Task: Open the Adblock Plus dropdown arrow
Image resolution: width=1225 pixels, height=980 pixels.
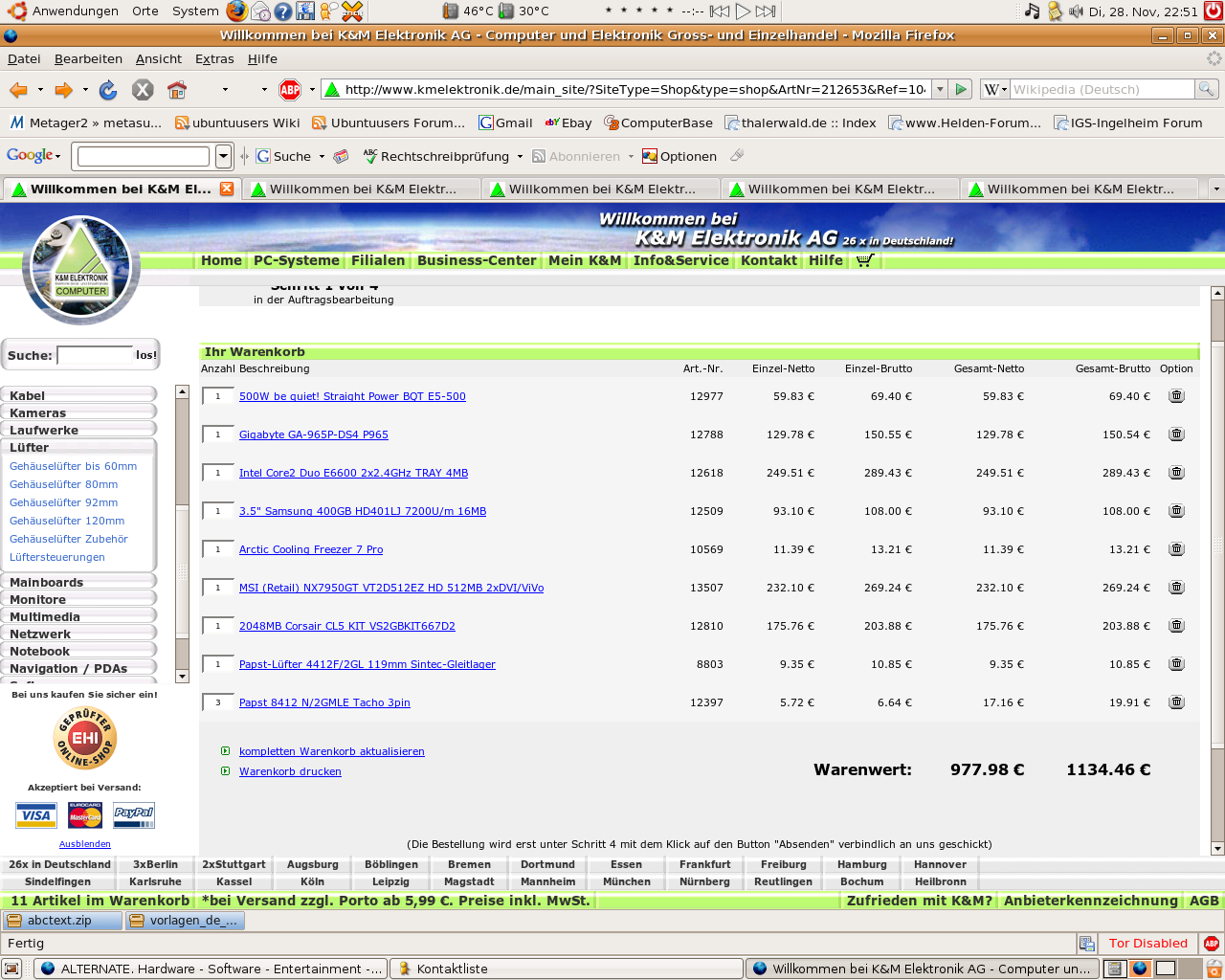Action: [312, 90]
